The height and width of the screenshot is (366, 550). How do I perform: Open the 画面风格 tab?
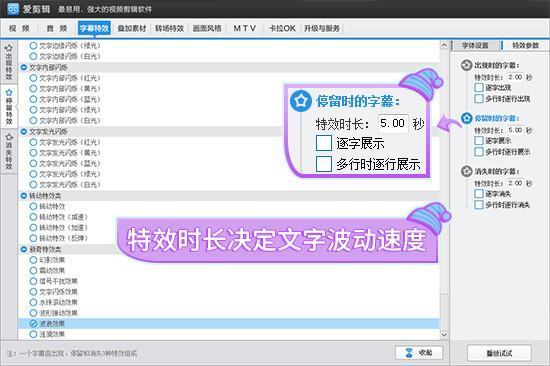207,28
